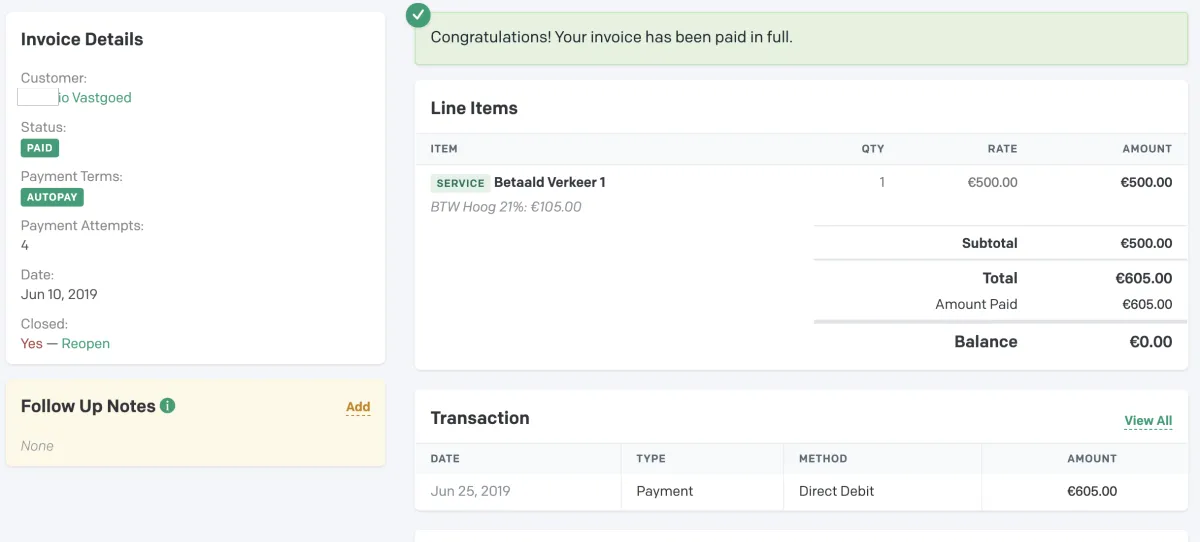Click the AUTOPAY payment terms badge
This screenshot has height=542, width=1200.
coord(52,197)
